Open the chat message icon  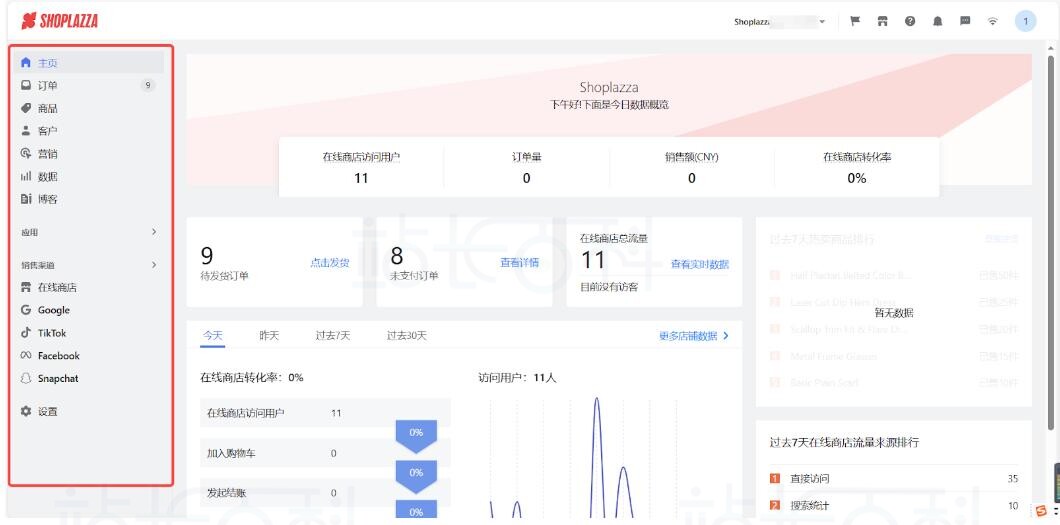pyautogui.click(x=965, y=21)
